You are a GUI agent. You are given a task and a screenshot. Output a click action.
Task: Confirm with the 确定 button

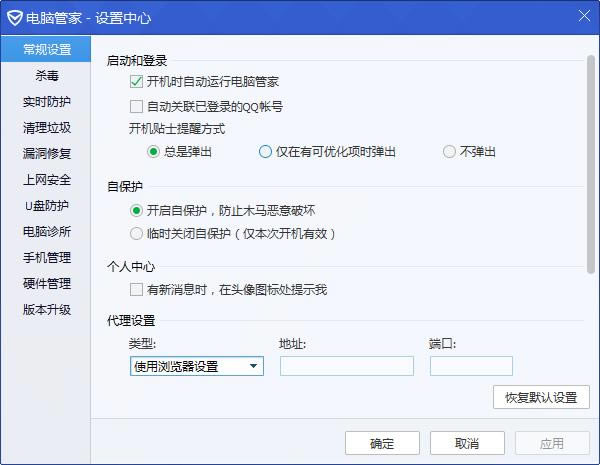click(x=382, y=443)
